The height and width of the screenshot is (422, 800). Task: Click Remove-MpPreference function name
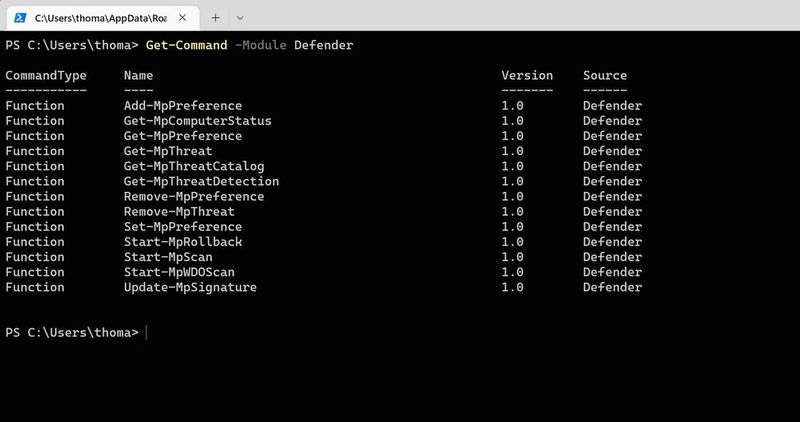(194, 196)
